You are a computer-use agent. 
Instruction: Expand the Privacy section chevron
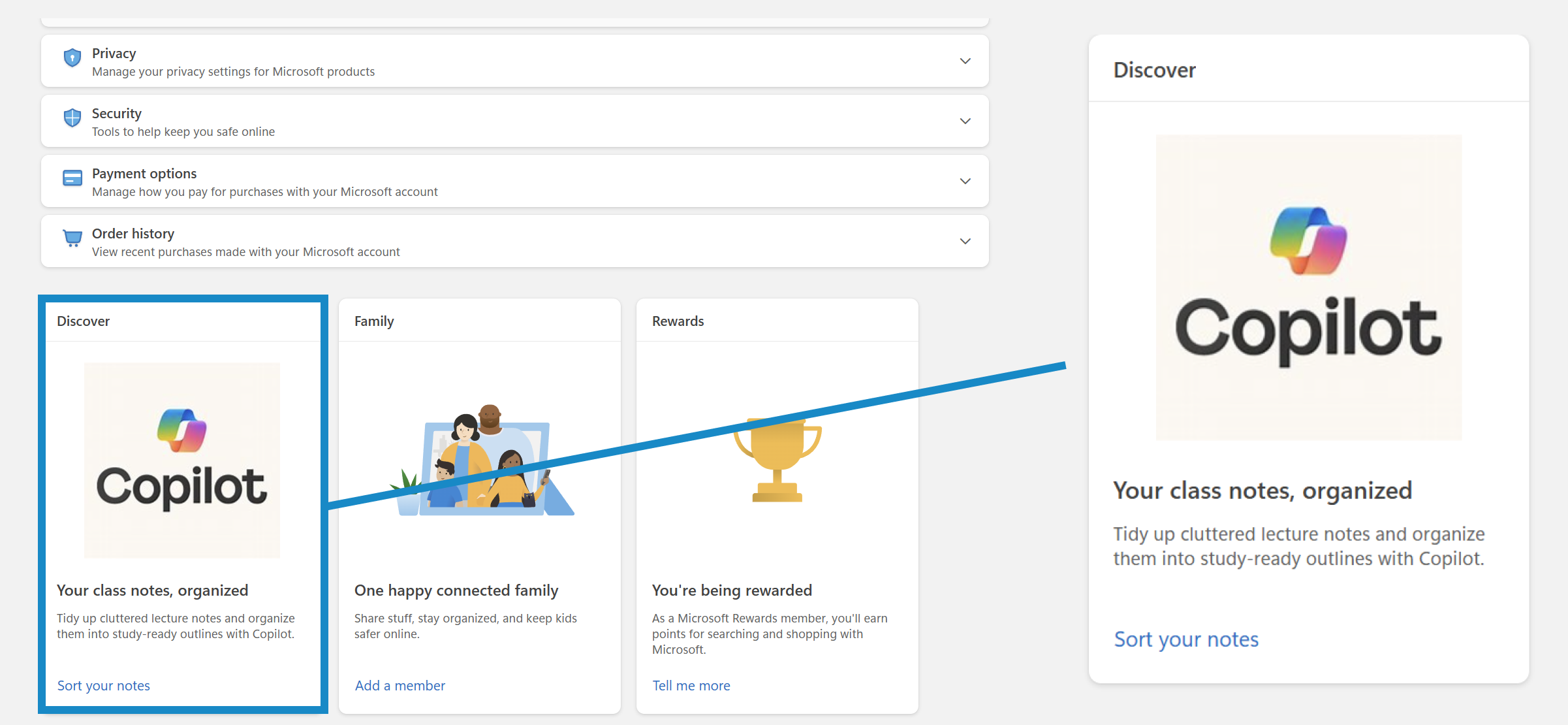pyautogui.click(x=965, y=61)
